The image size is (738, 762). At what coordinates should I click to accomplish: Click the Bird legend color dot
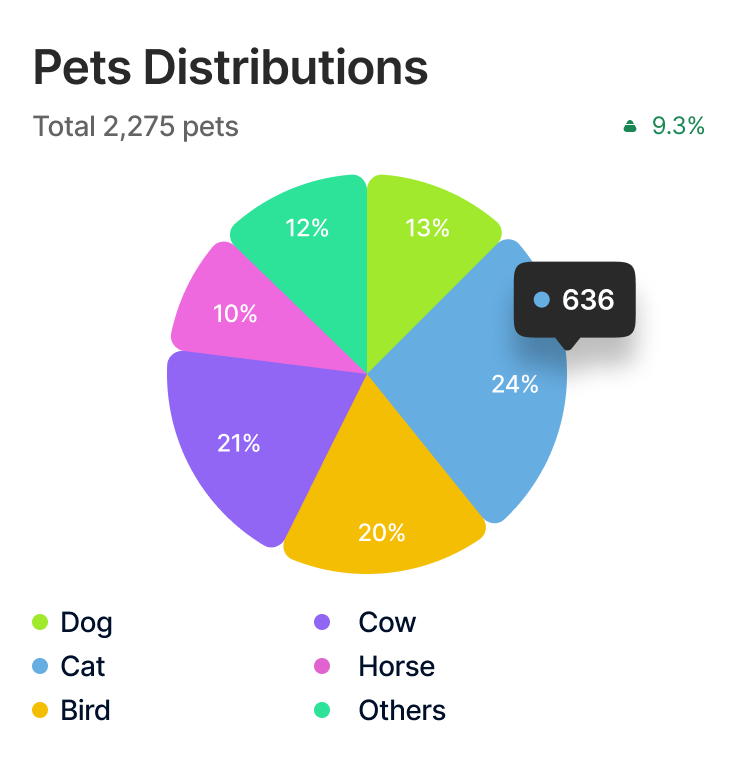click(40, 711)
